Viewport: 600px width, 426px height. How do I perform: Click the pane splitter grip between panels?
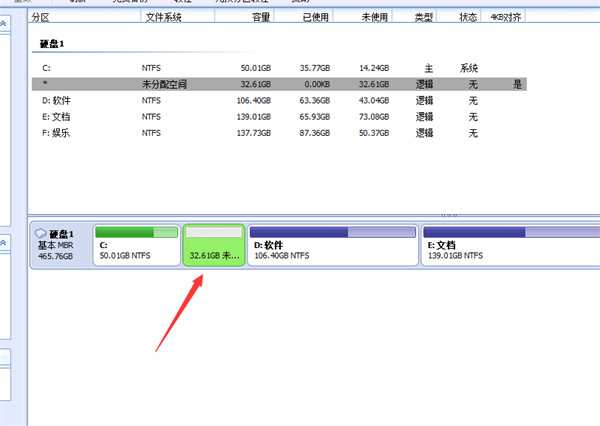pos(449,214)
